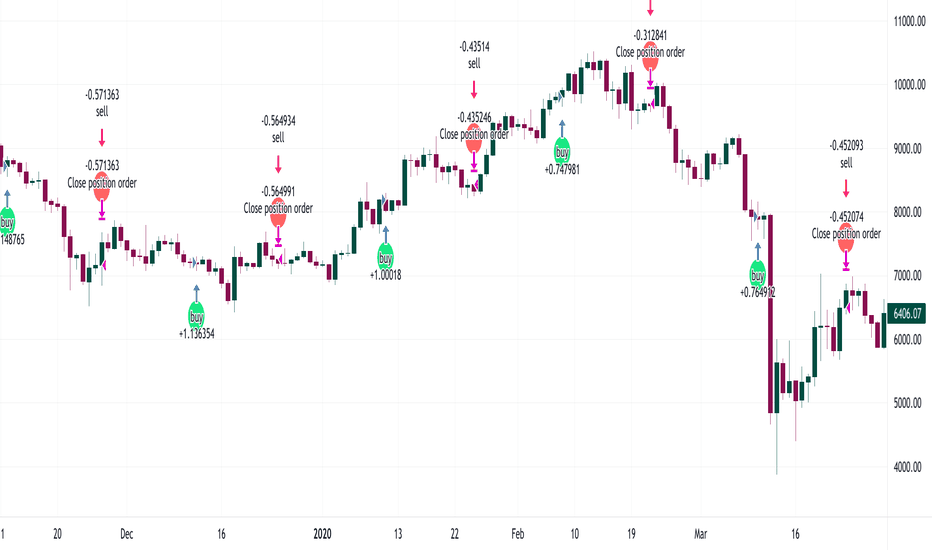Image resolution: width=932 pixels, height=550 pixels.
Task: Click the green buy marker labeled +0.764912
Action: coord(757,274)
